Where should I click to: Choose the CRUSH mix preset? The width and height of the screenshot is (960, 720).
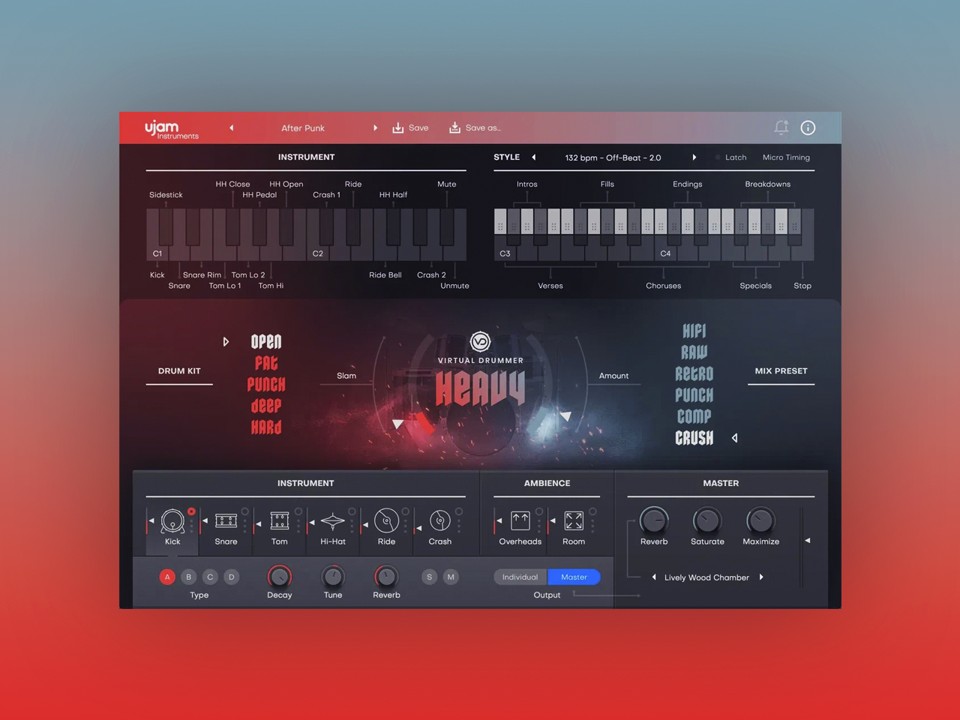point(694,438)
